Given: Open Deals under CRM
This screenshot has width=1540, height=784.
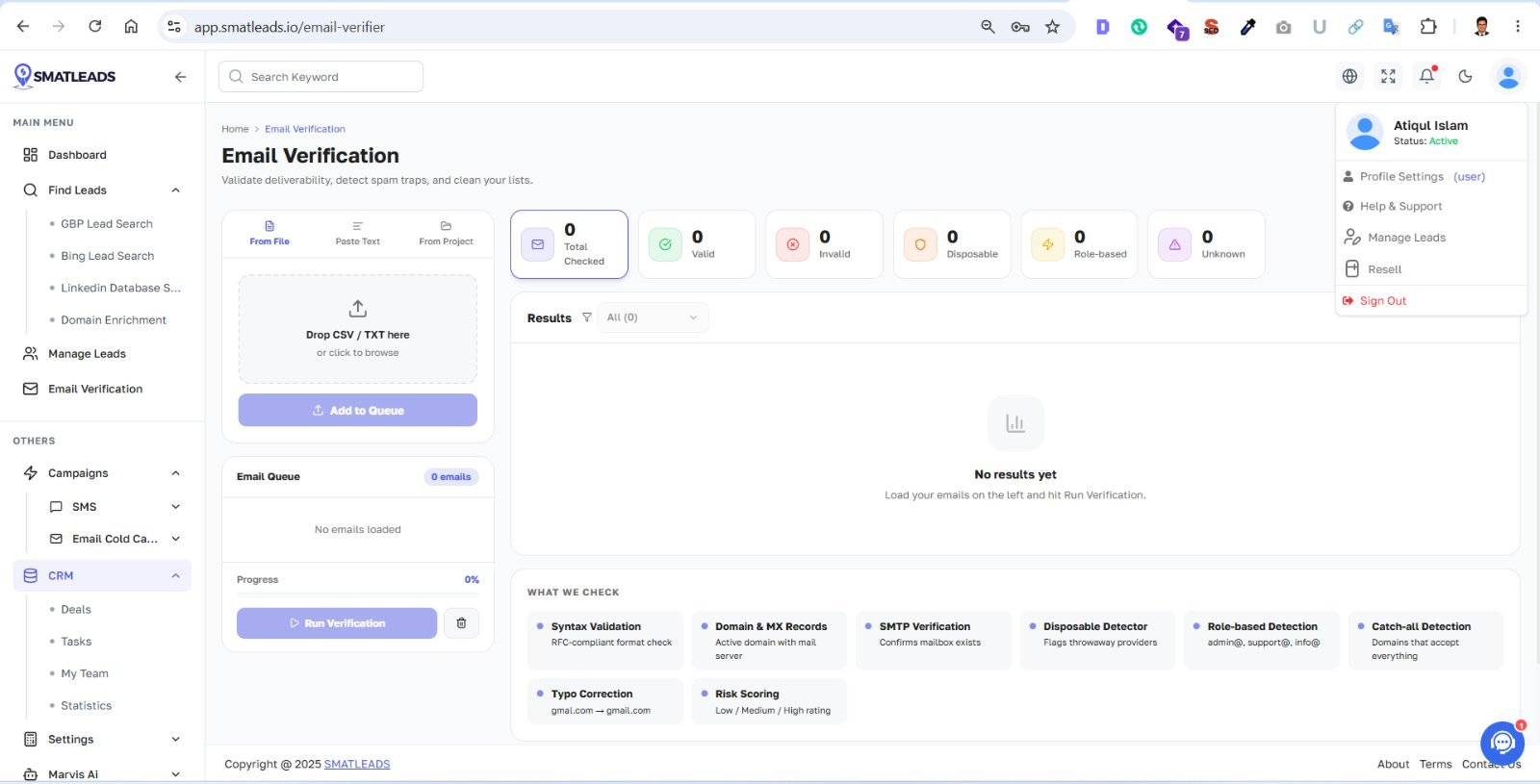Looking at the screenshot, I should pyautogui.click(x=76, y=610).
